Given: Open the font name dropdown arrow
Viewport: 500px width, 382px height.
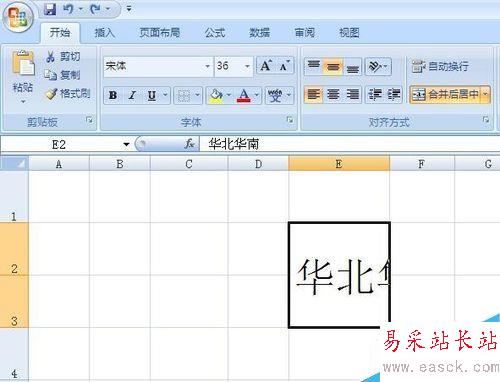Looking at the screenshot, I should (x=207, y=66).
